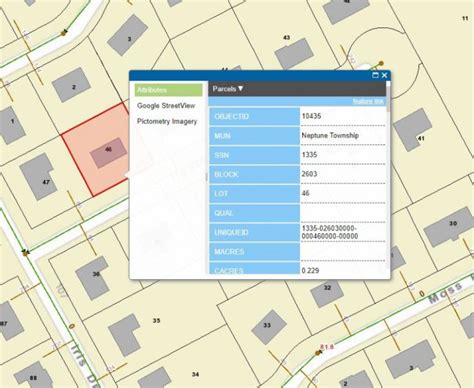
Task: Open the Parcels layer dropdown
Action: [228, 89]
